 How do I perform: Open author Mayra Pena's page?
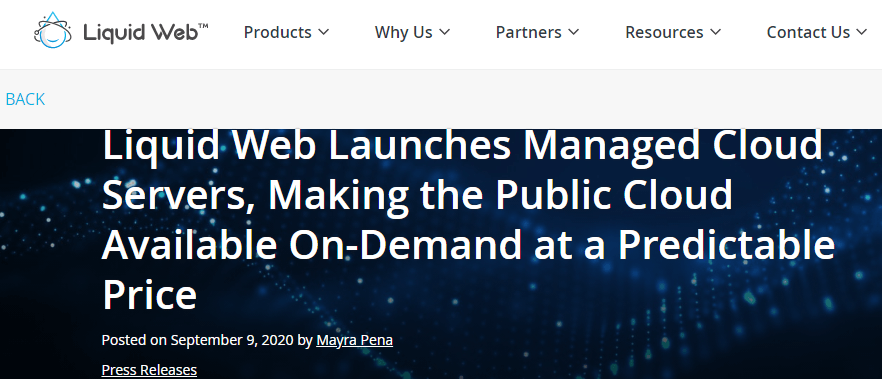[x=354, y=340]
